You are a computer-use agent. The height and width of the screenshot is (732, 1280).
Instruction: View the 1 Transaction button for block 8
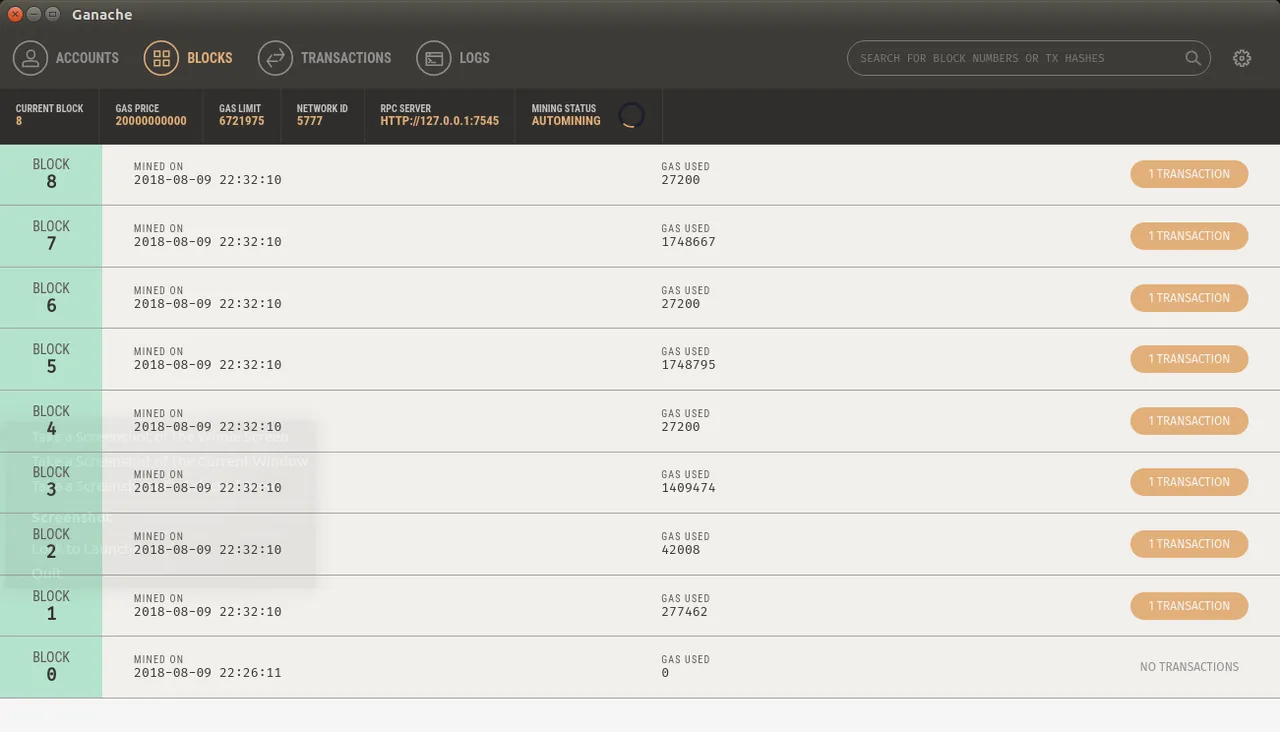pyautogui.click(x=1189, y=174)
